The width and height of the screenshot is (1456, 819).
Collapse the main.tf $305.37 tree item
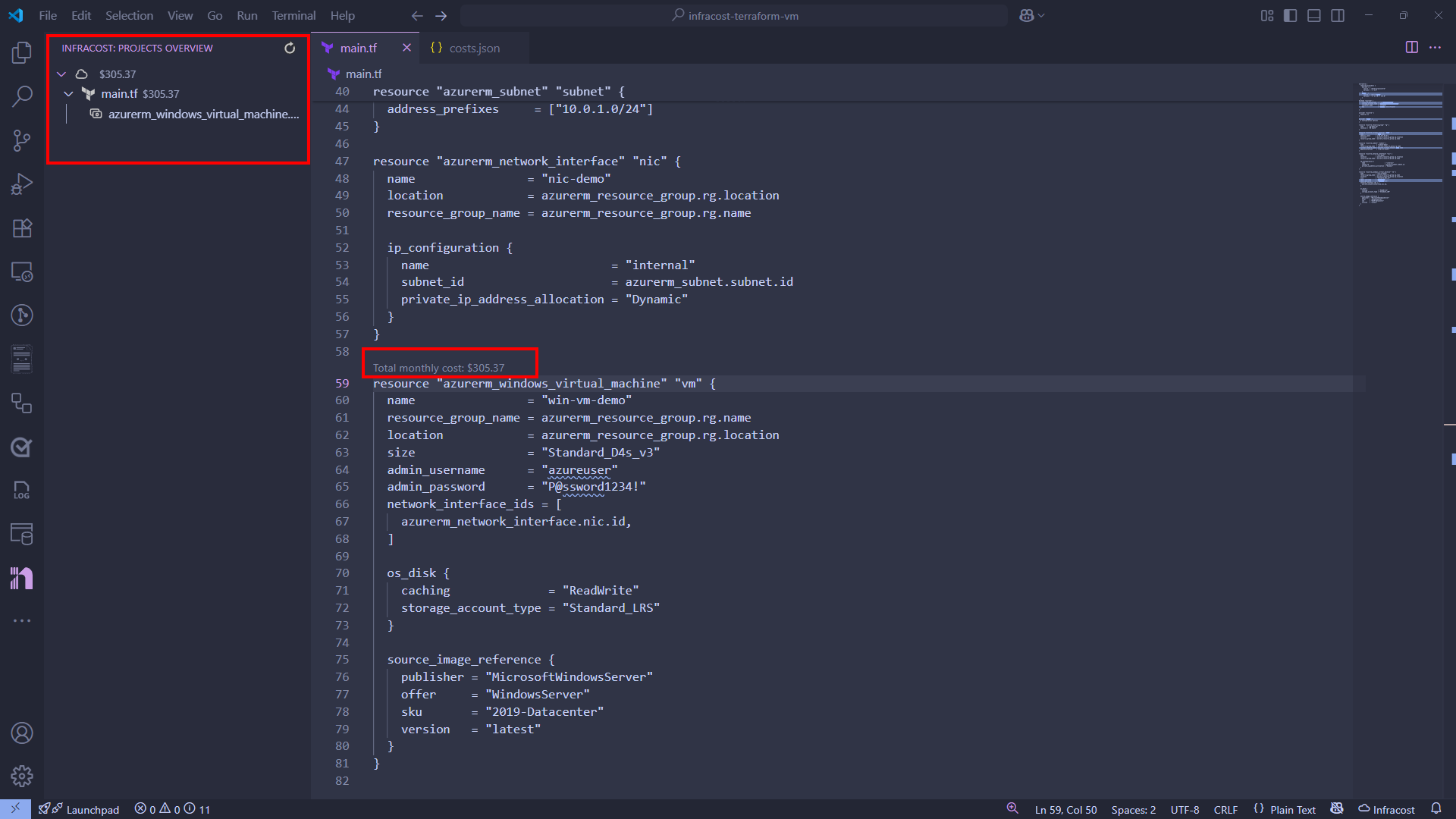coord(69,94)
